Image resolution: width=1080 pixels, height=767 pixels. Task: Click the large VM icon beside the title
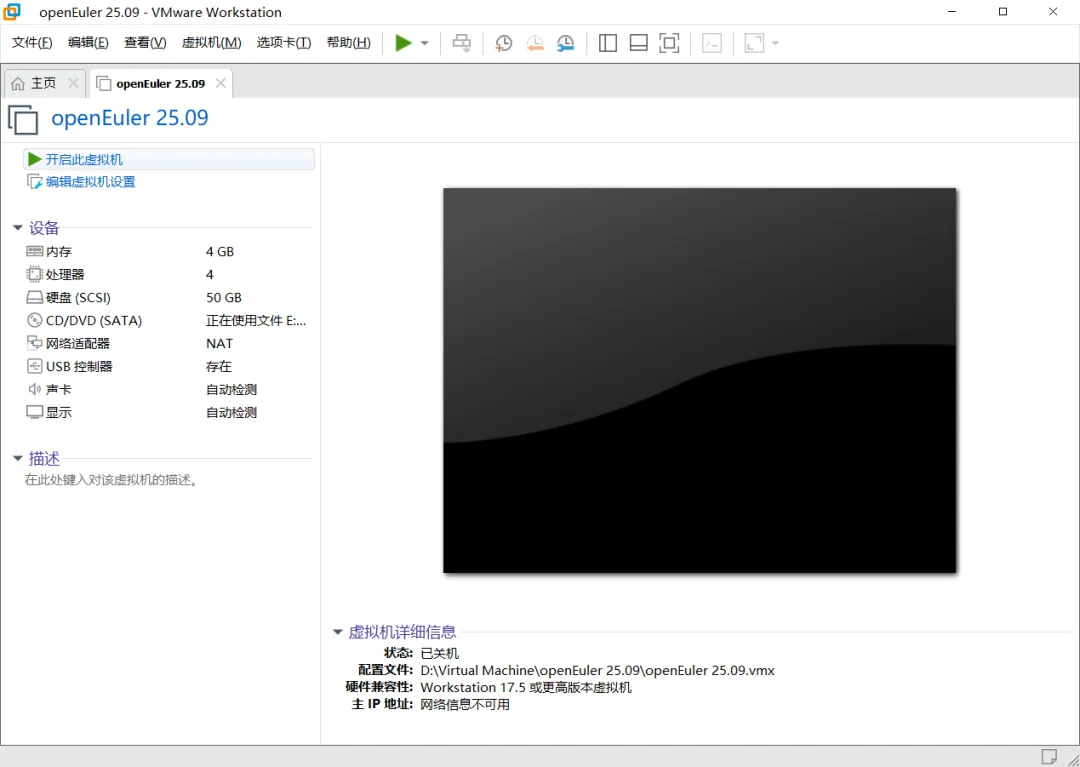point(23,119)
